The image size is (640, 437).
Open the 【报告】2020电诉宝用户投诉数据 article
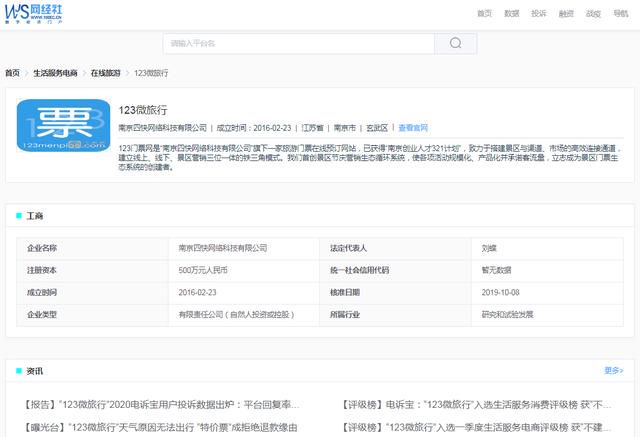pyautogui.click(x=162, y=405)
